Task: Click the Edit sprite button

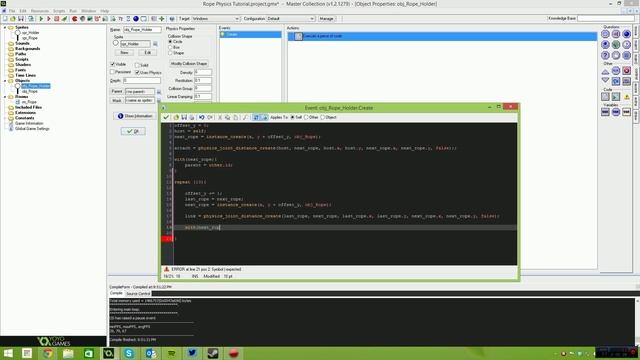Action: 148,53
